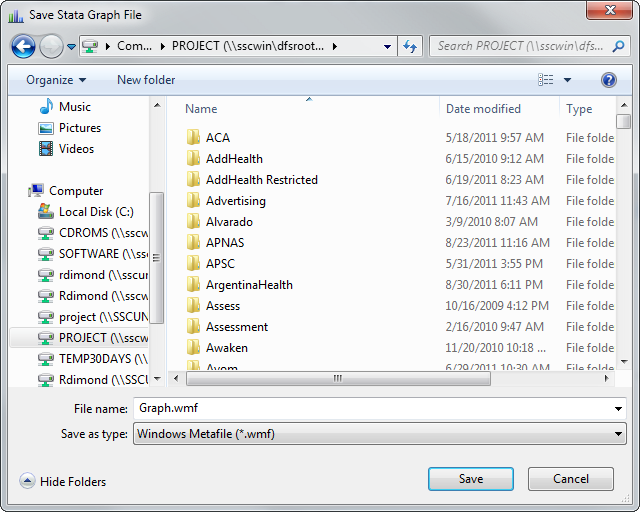640x512 pixels.
Task: Click the APNAS folder icon
Action: pyautogui.click(x=193, y=242)
